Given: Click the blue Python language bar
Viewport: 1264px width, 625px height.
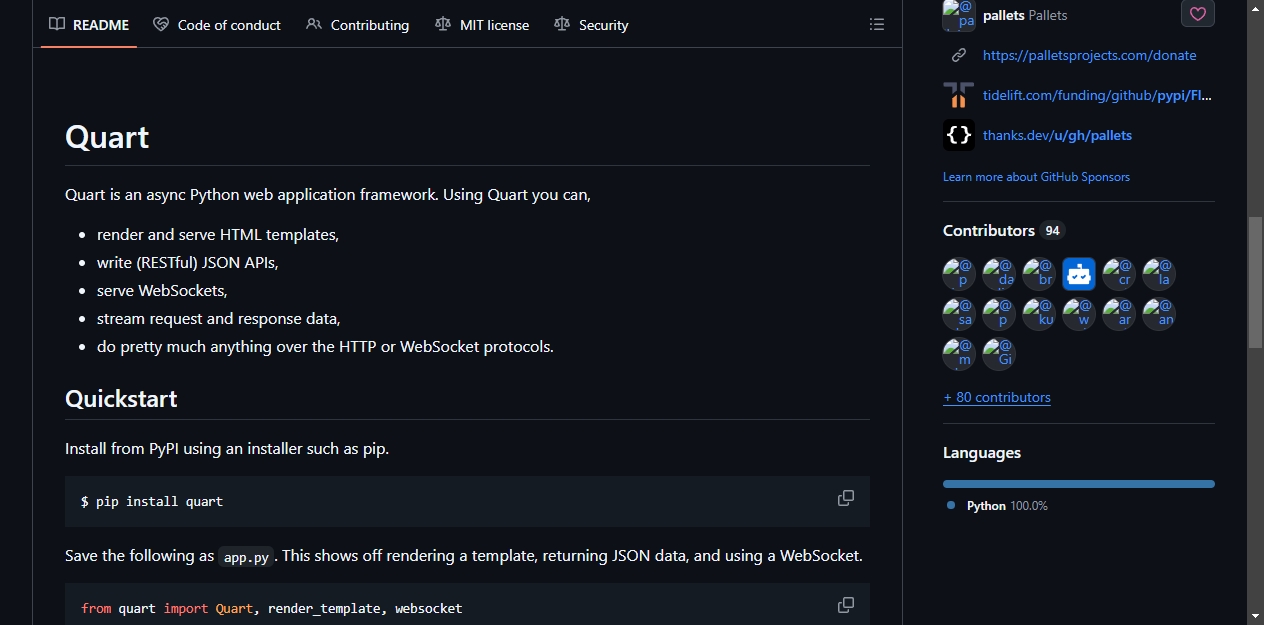Looking at the screenshot, I should [x=1079, y=484].
